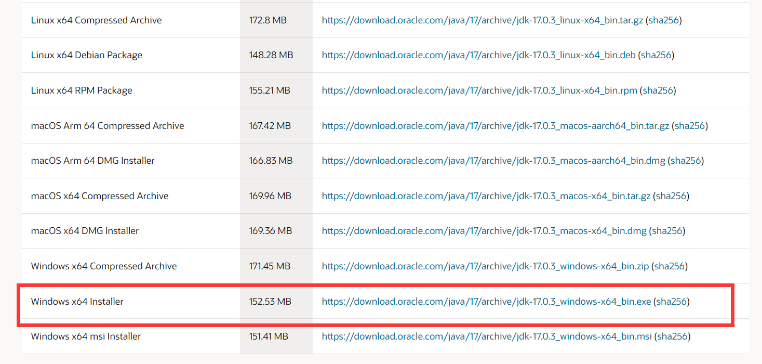
Task: Select 'macOS Arm 64 Compressed Archive' text
Action: [x=107, y=126]
